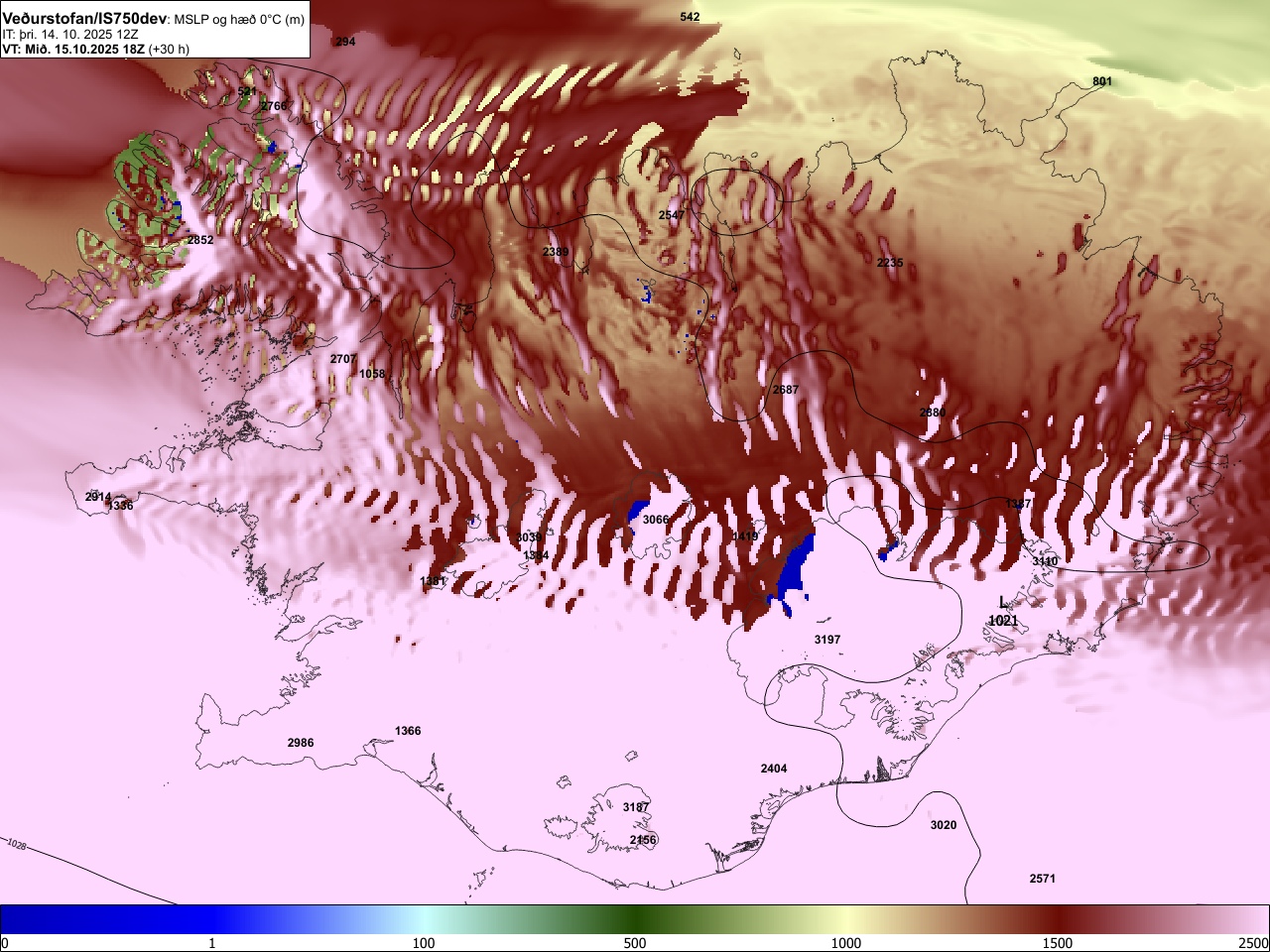This screenshot has height=952, width=1270.
Task: Click the 1336 height label
Action: click(120, 506)
